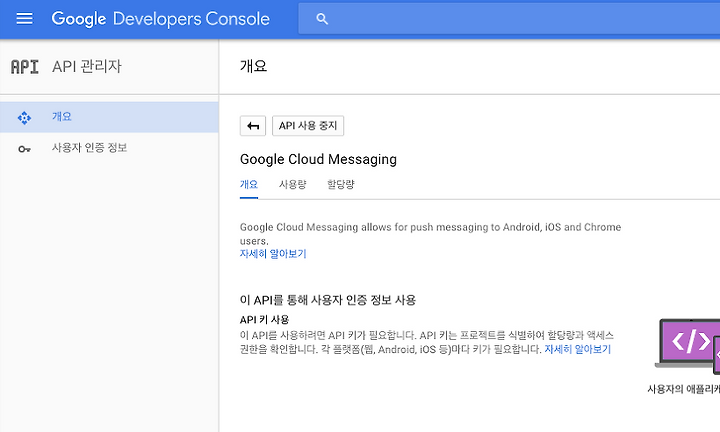The image size is (720, 432).
Task: Click the 개요 diamond dots icon
Action: point(24,118)
